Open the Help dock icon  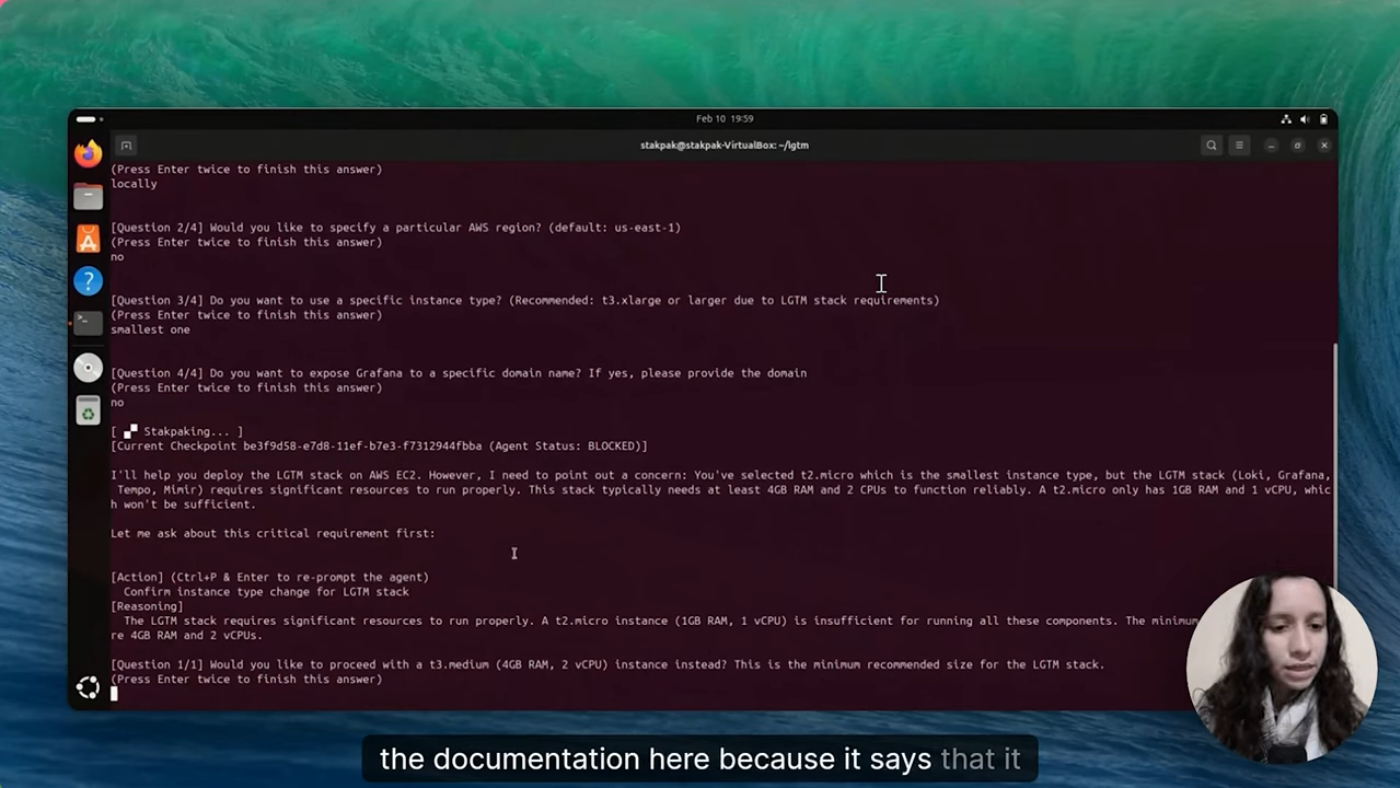pos(88,282)
